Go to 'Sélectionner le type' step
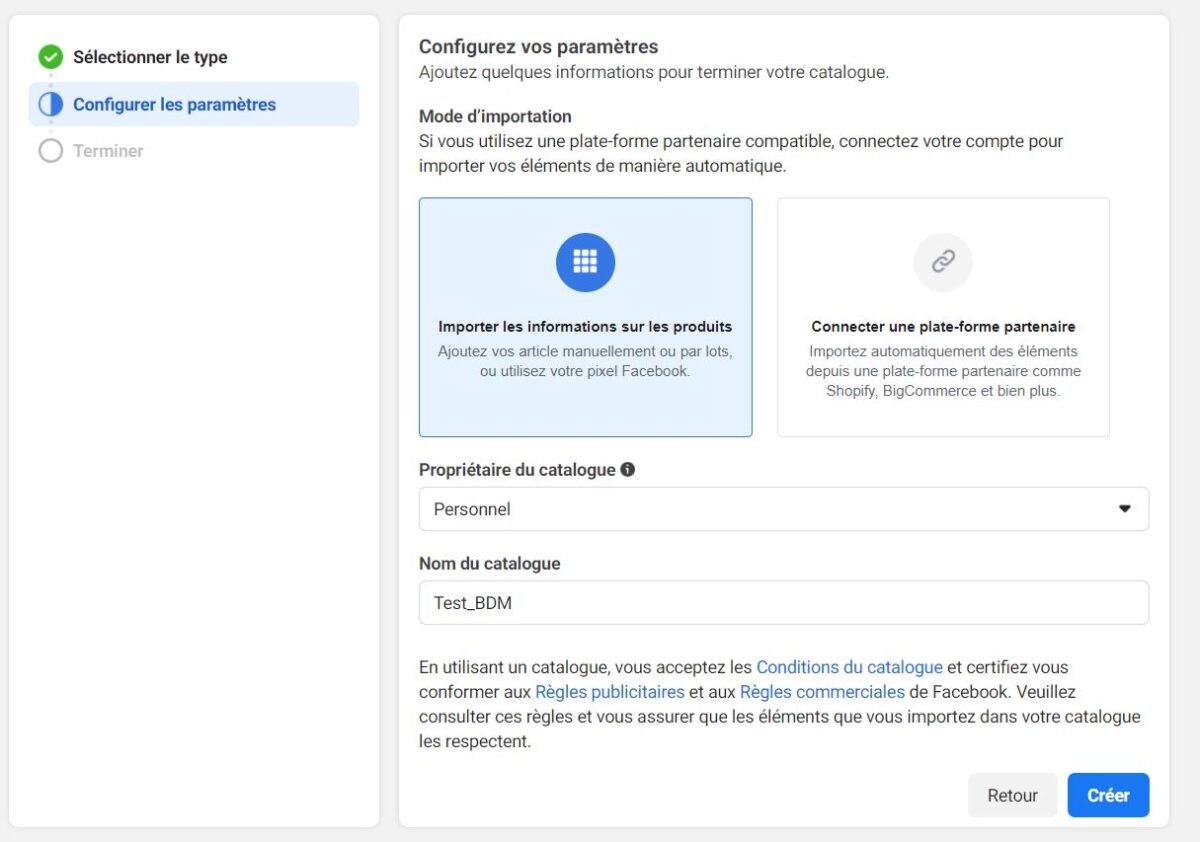 150,57
